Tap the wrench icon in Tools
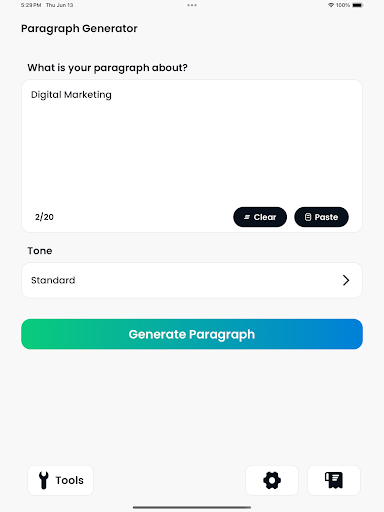The height and width of the screenshot is (512, 384). [44, 480]
